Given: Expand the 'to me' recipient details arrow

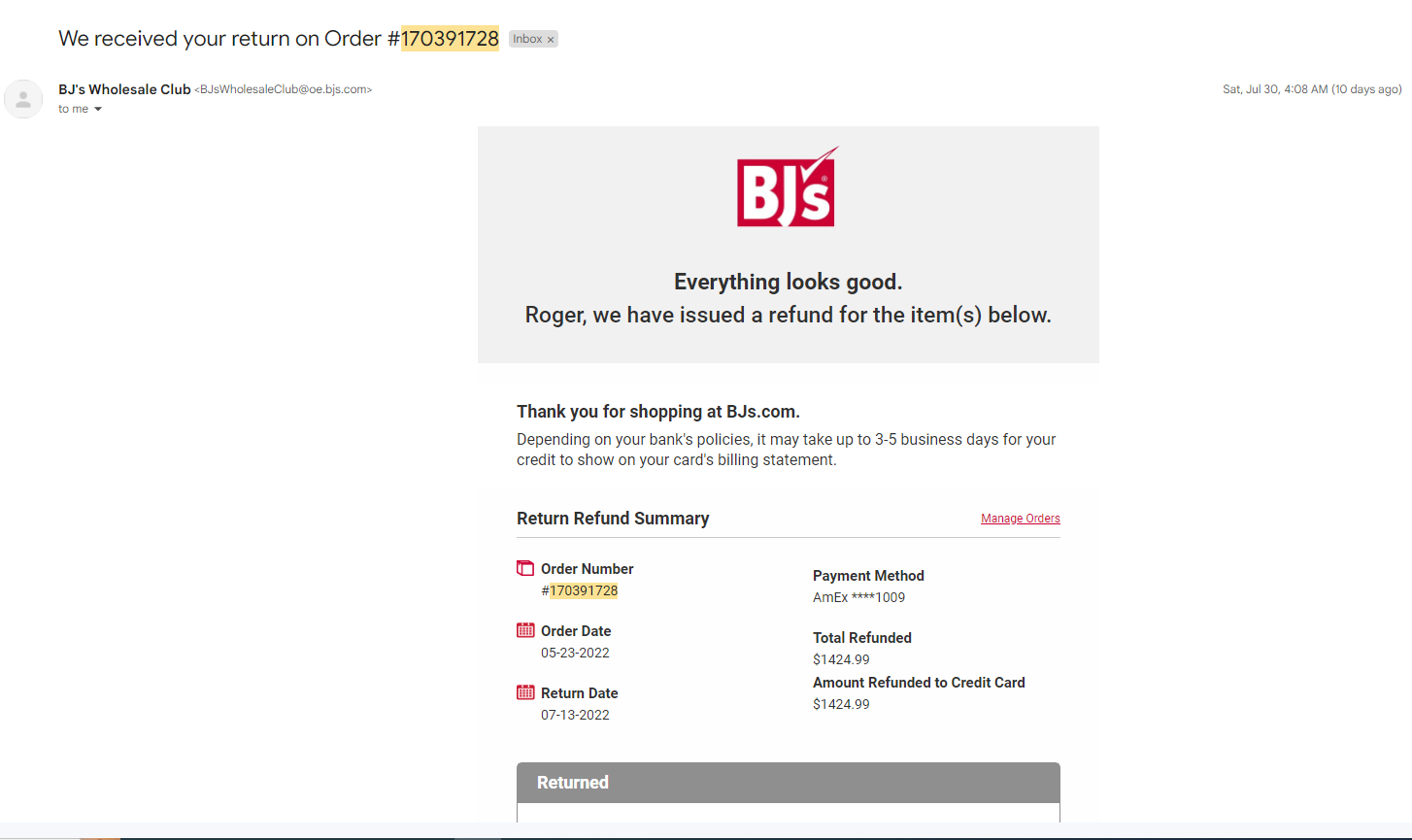Looking at the screenshot, I should [98, 110].
